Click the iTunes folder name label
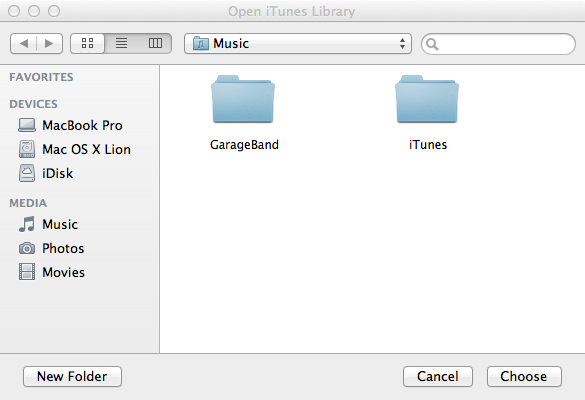 pyautogui.click(x=428, y=144)
